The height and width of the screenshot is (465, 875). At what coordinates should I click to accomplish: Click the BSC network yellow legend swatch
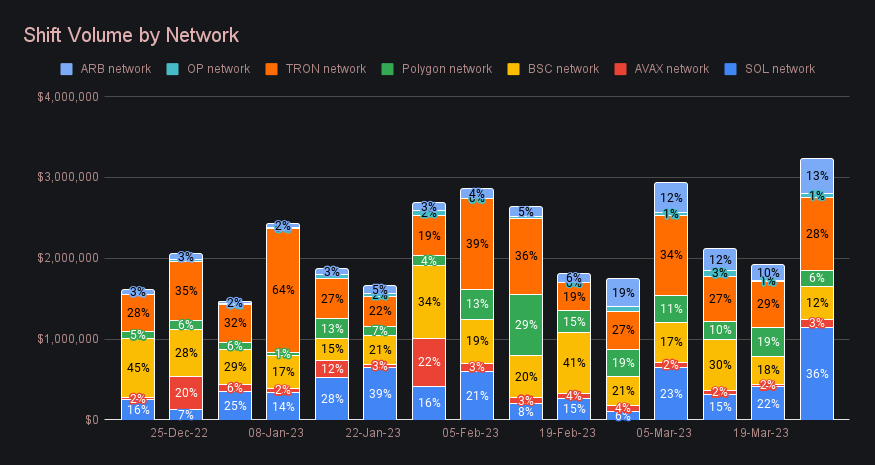(516, 69)
